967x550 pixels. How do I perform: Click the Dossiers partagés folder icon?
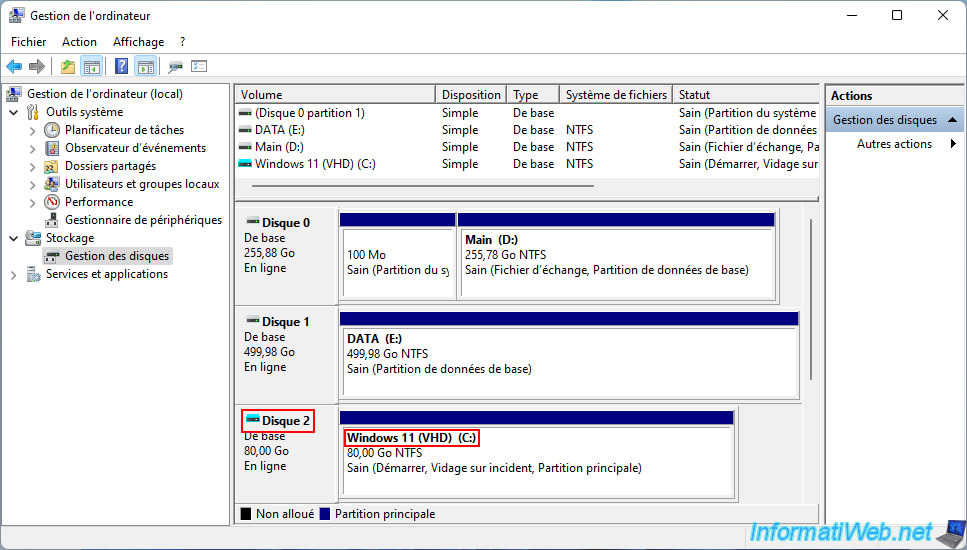click(x=52, y=166)
